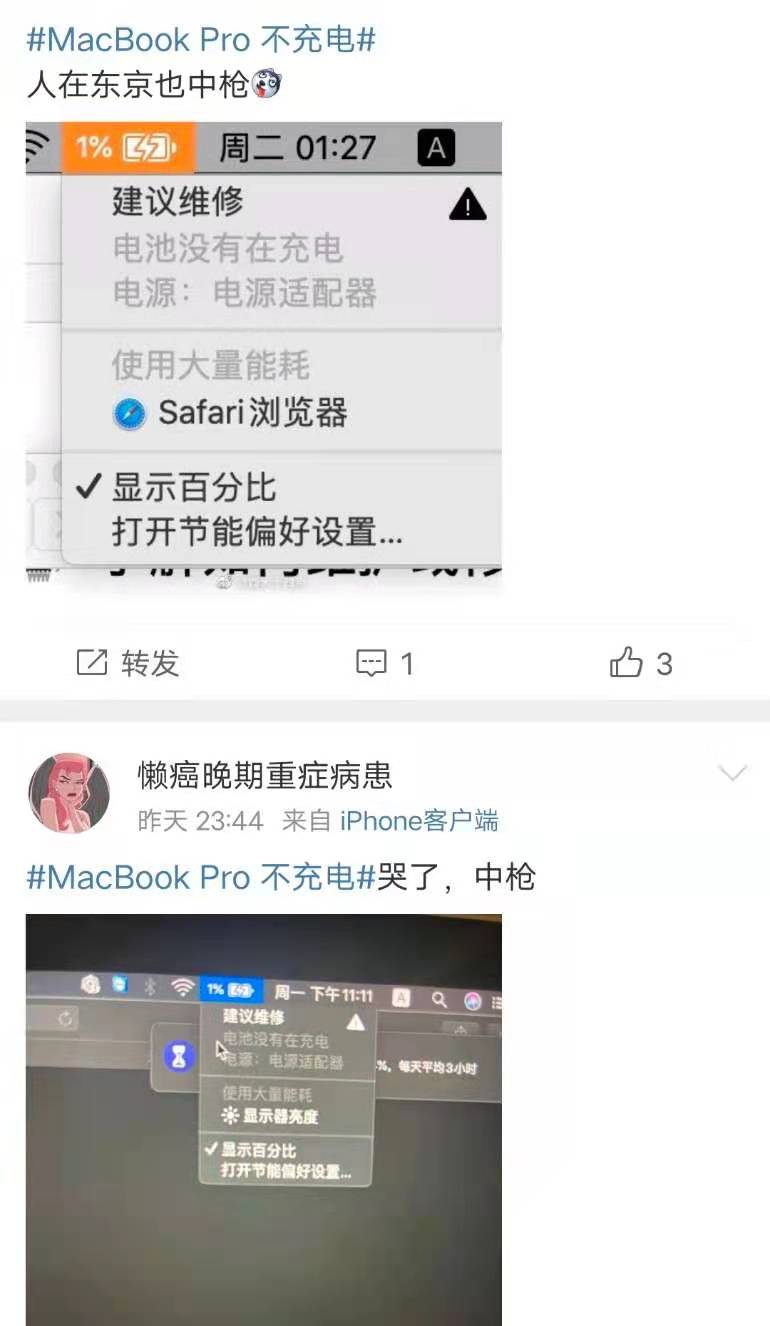Screen dimensions: 770x1326
Task: Expand the post options chevron beside username
Action: click(x=733, y=773)
